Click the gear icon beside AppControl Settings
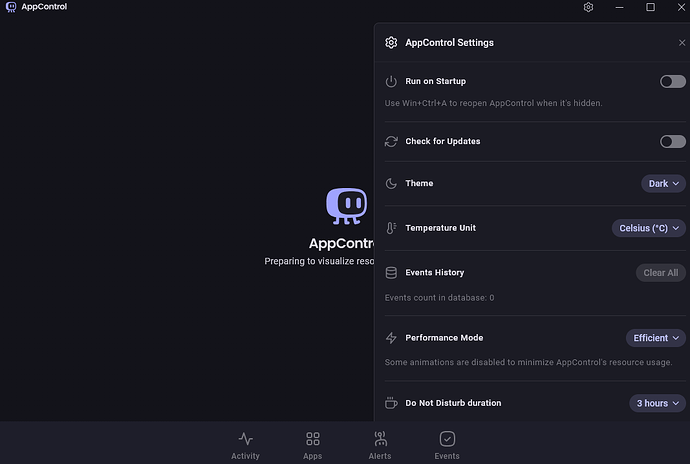690x464 pixels. click(x=391, y=43)
